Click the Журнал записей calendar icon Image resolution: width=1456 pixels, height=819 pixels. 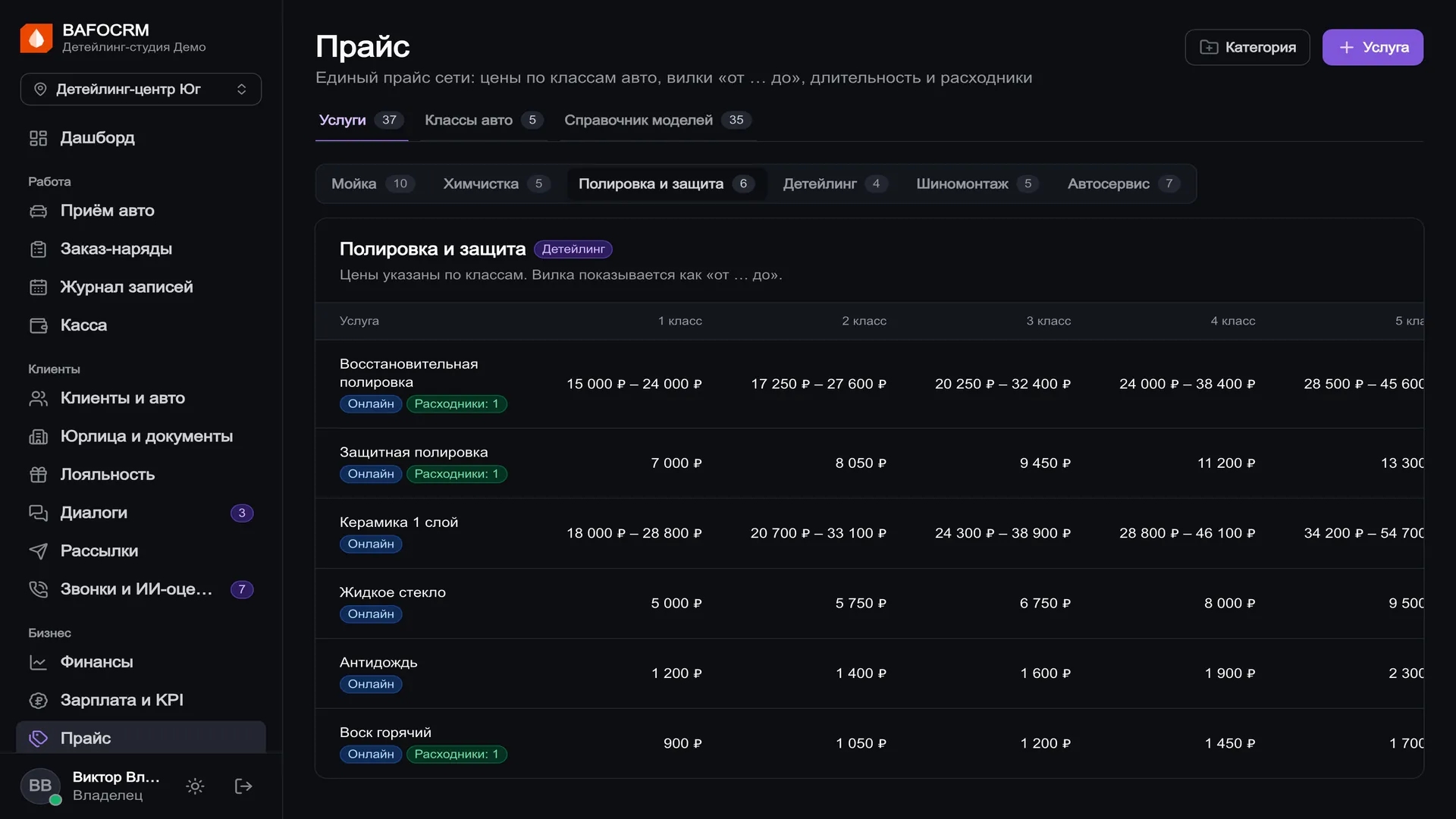click(38, 287)
